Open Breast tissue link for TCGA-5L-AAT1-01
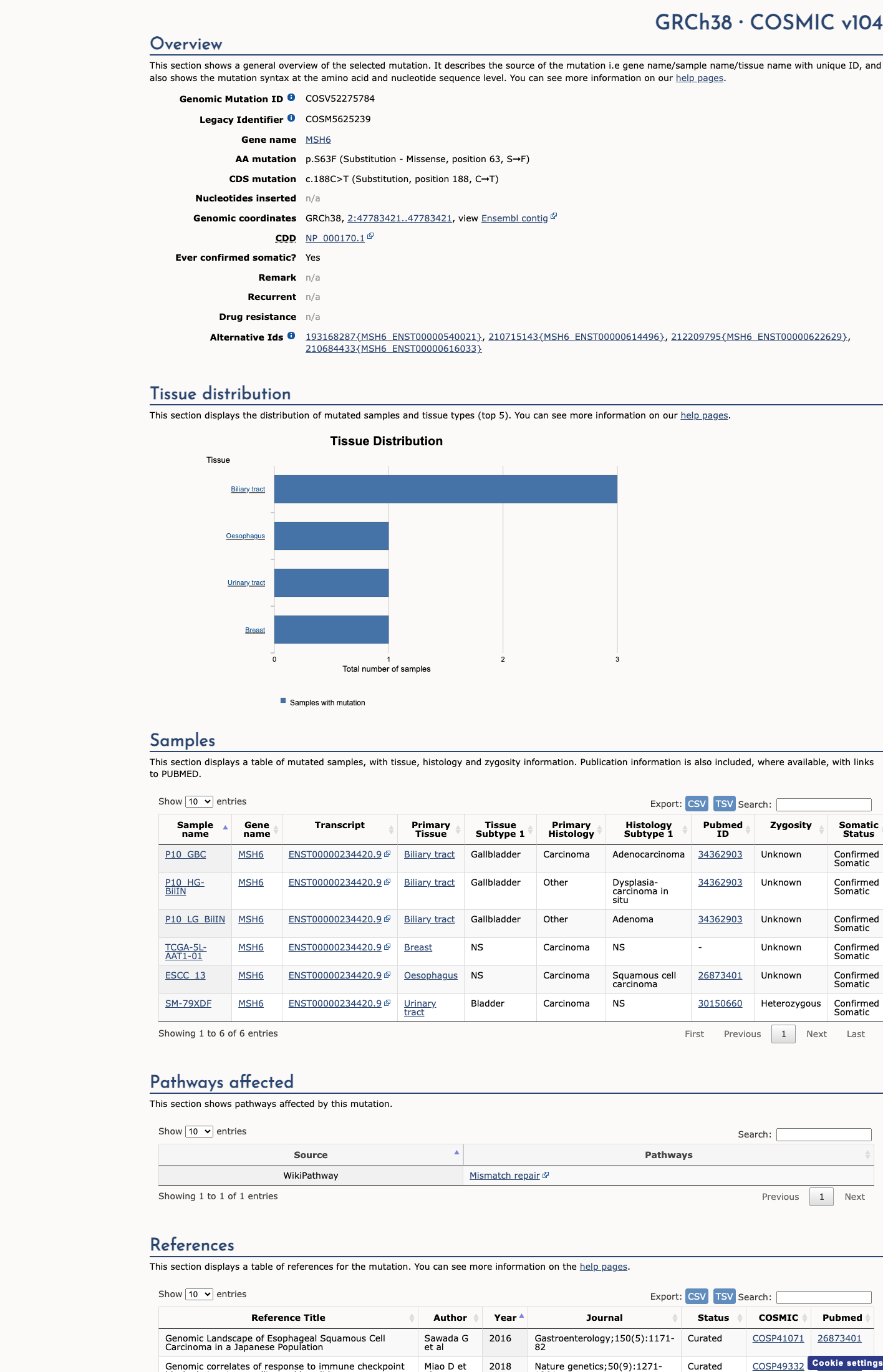 [418, 947]
